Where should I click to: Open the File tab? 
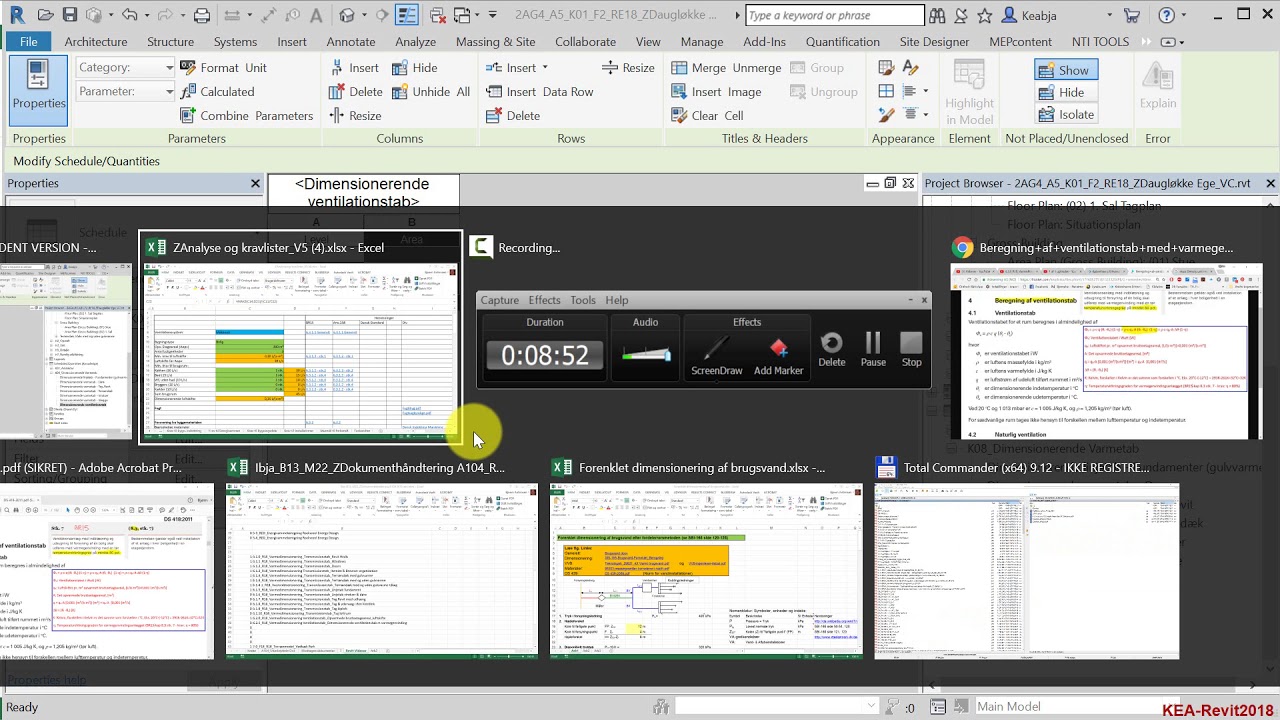(29, 41)
